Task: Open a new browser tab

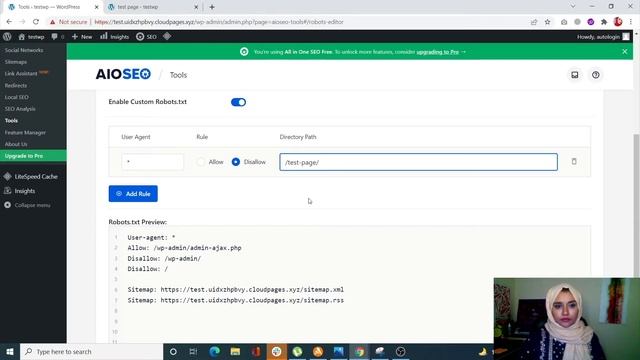Action: tap(212, 7)
